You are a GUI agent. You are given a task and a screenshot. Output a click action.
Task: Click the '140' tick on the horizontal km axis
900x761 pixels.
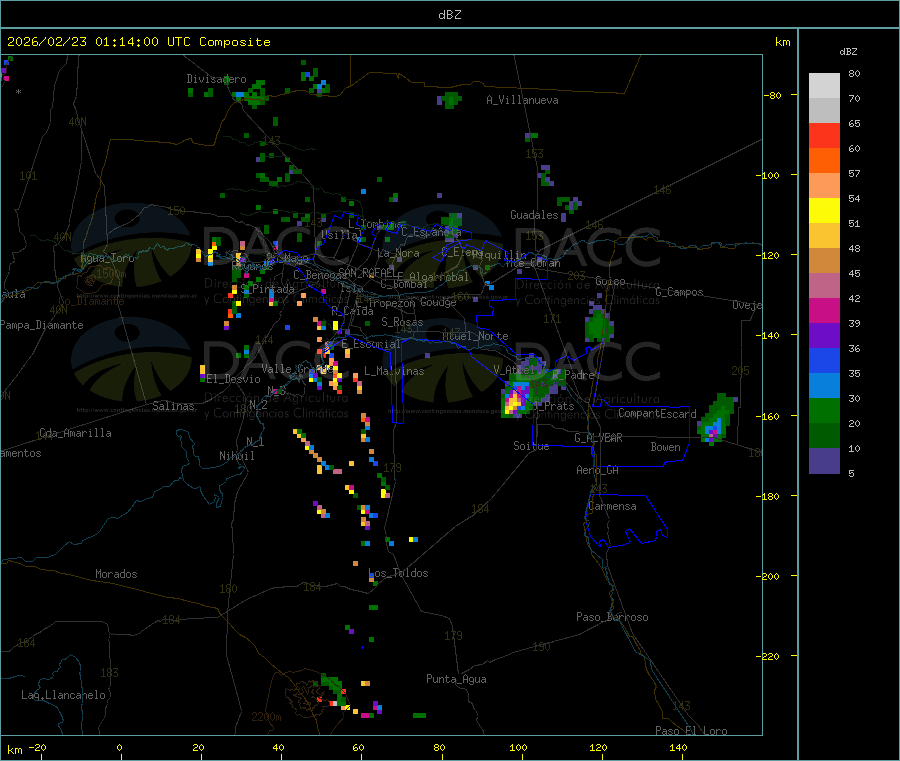678,747
